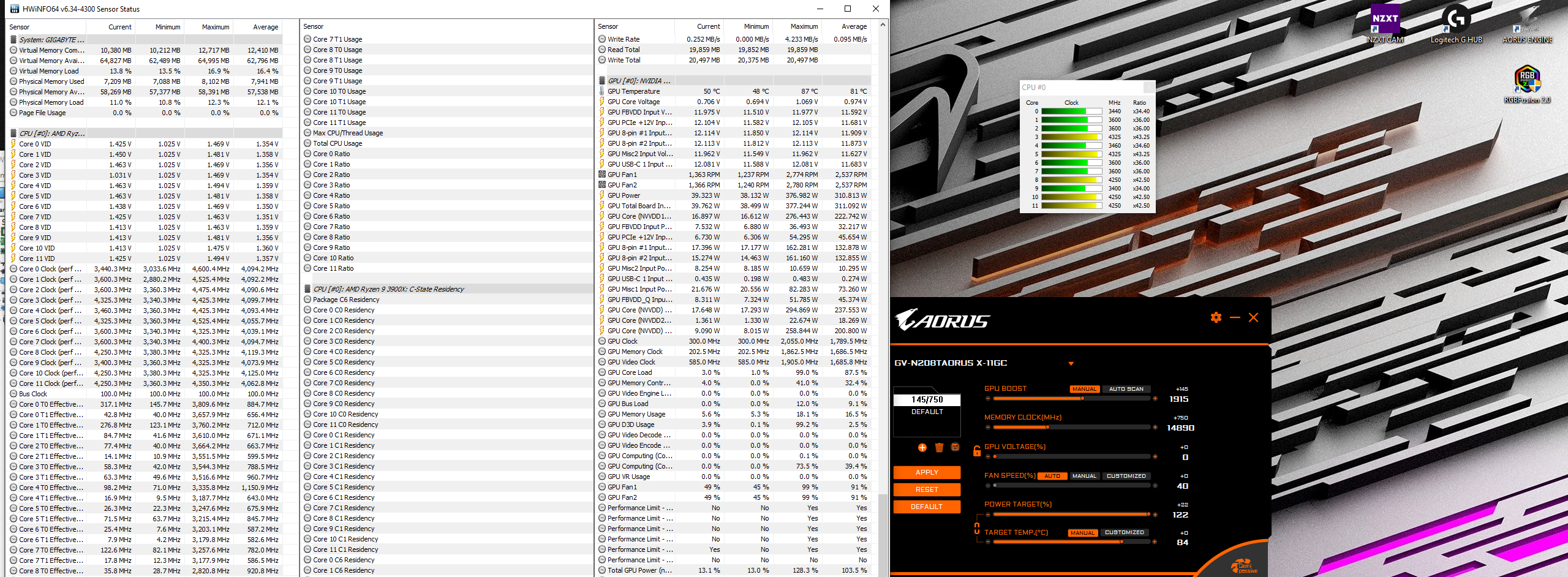Adjust the Power Target slider
This screenshot has width=1568, height=577.
tap(1071, 515)
